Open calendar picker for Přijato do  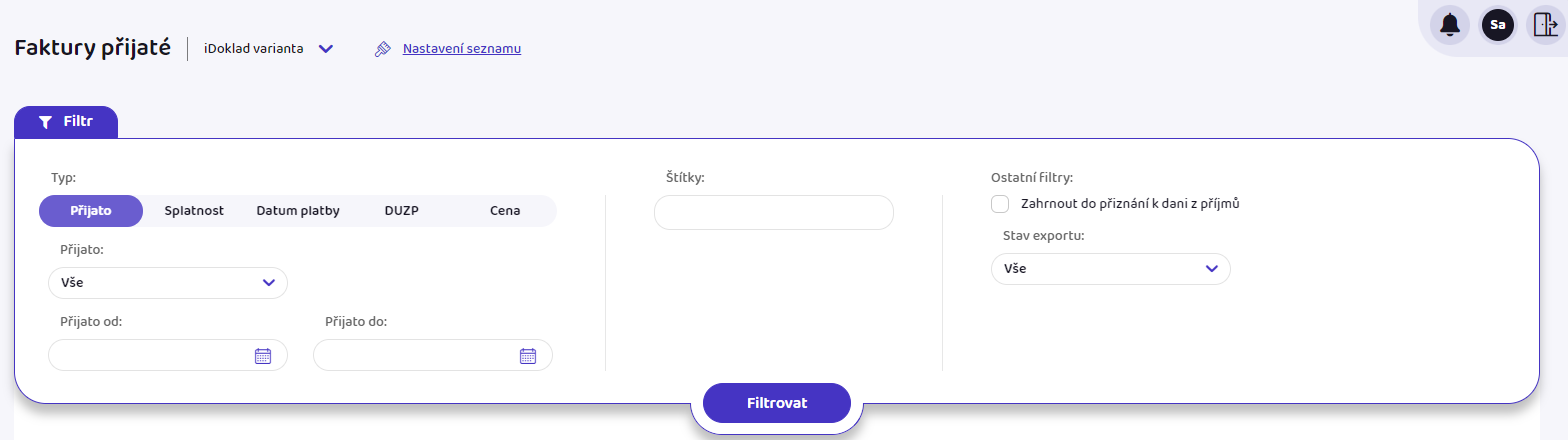[x=528, y=355]
